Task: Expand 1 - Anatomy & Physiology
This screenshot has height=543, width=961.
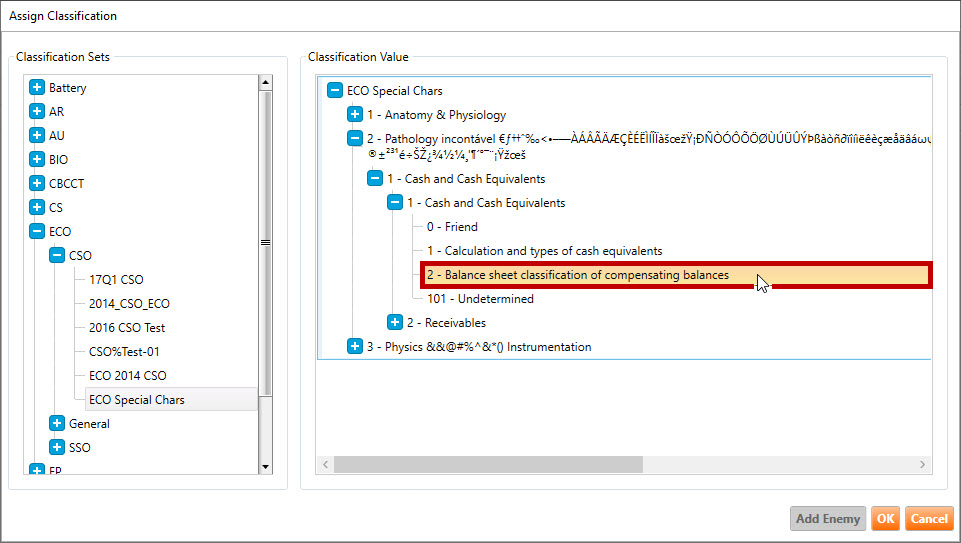Action: [x=355, y=115]
